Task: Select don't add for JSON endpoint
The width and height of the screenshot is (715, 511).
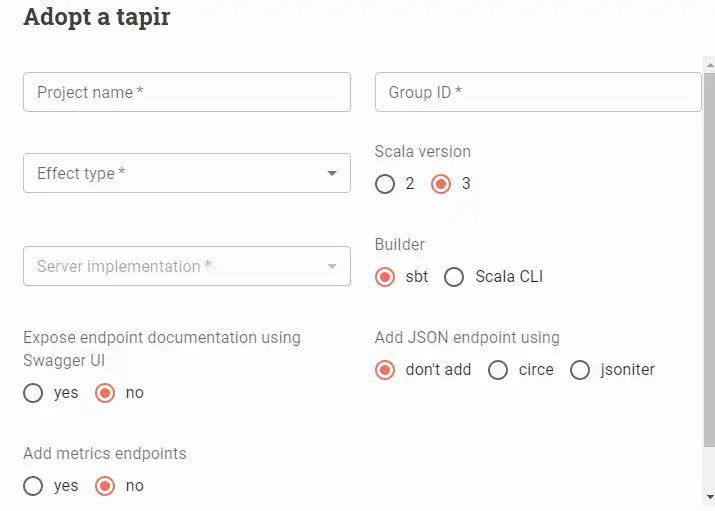Action: [x=385, y=370]
